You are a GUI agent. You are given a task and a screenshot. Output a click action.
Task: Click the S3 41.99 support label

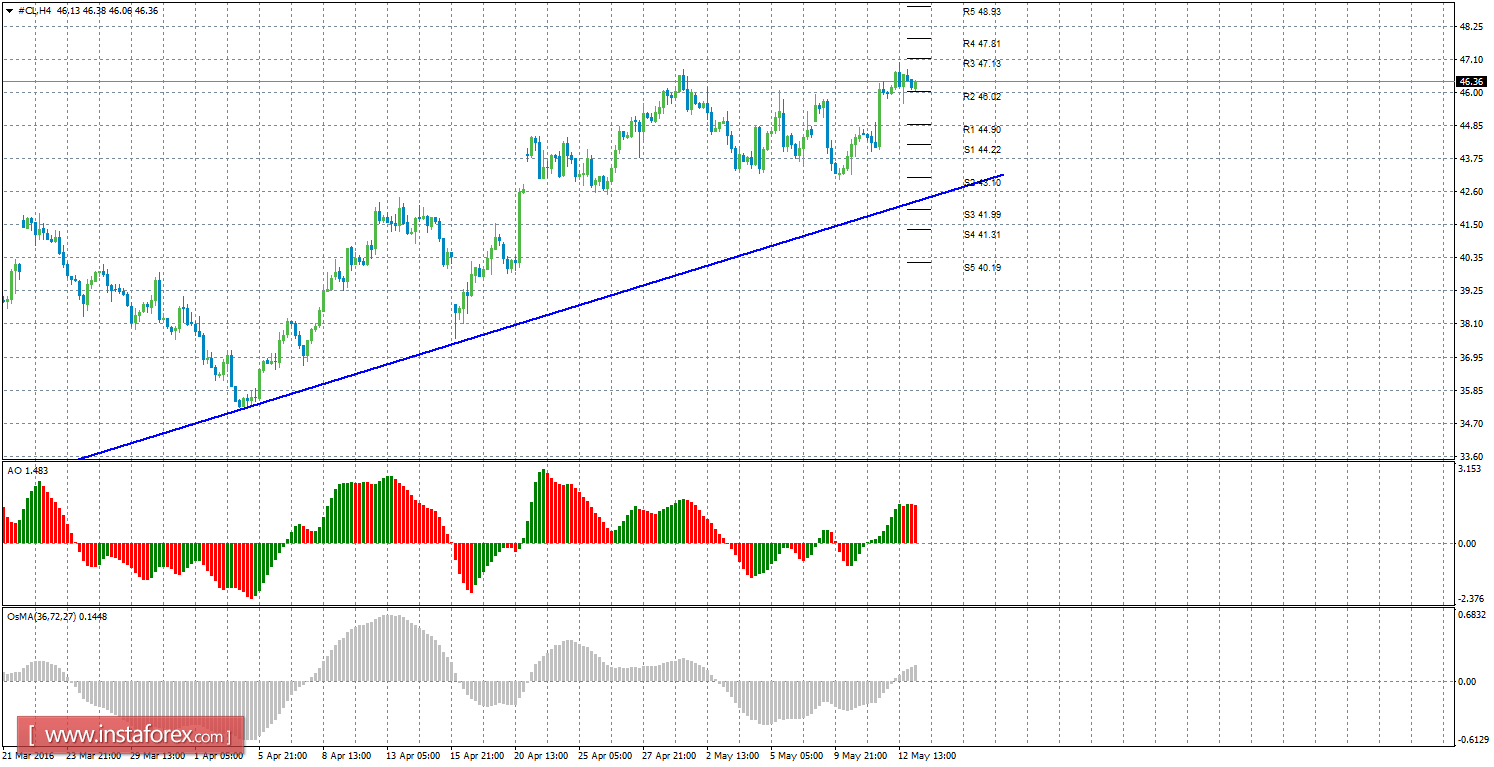tap(981, 215)
